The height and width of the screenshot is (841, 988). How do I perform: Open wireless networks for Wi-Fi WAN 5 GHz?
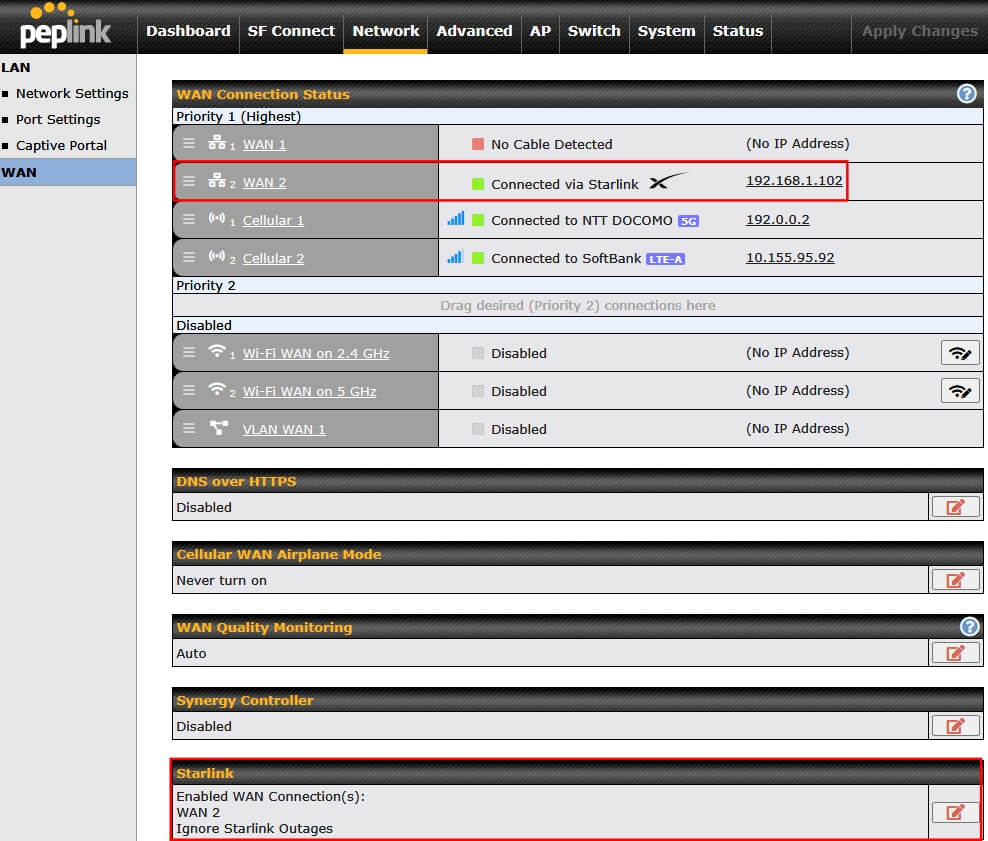click(960, 391)
